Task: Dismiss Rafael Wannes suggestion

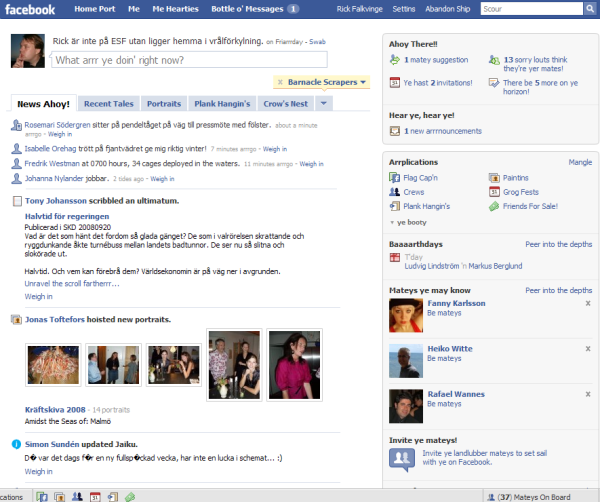Action: point(588,394)
